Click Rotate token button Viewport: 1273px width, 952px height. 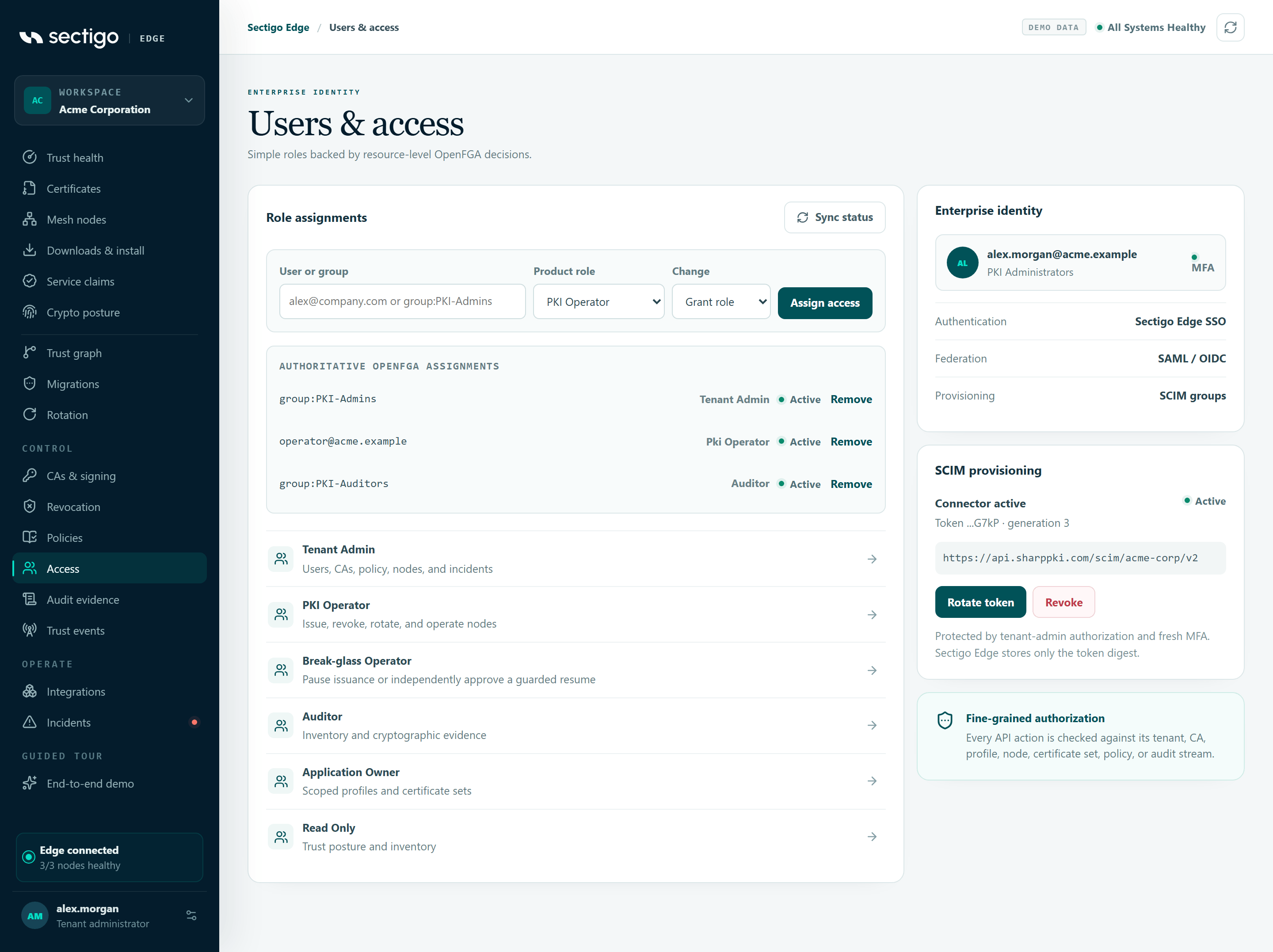coord(980,602)
